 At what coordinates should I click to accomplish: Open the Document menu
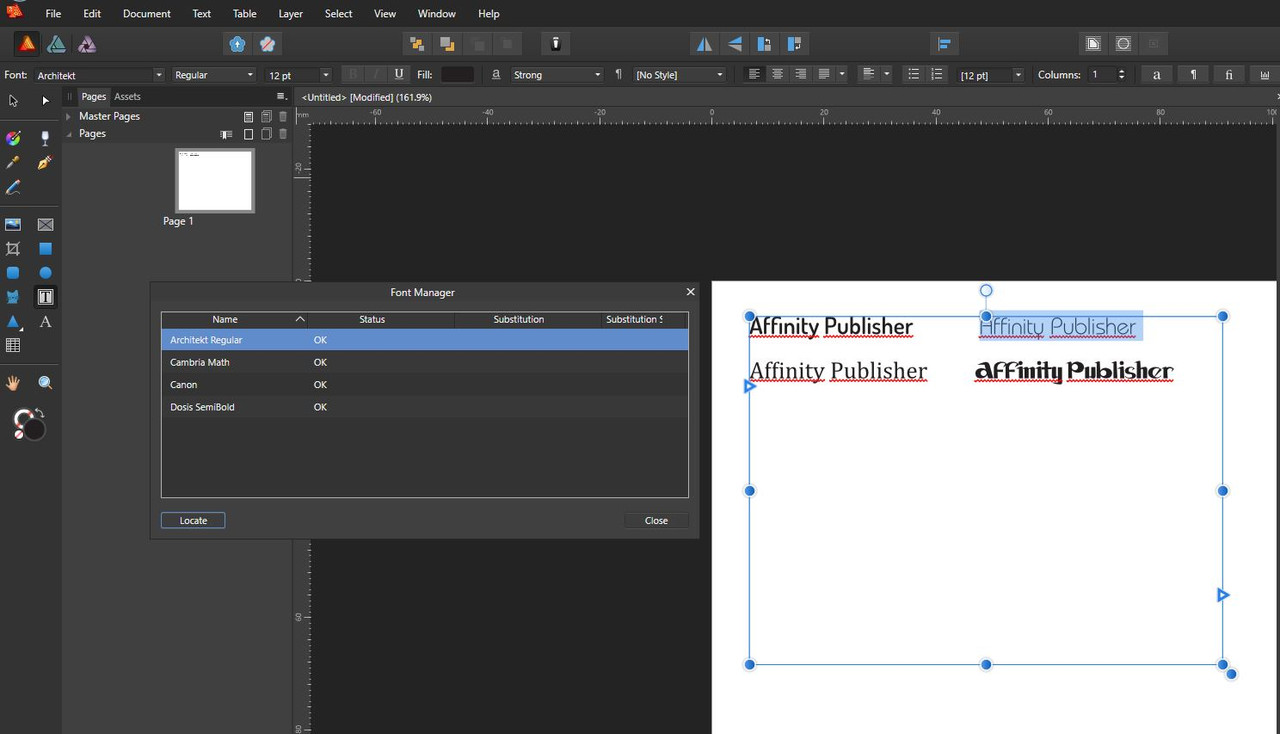[x=146, y=14]
